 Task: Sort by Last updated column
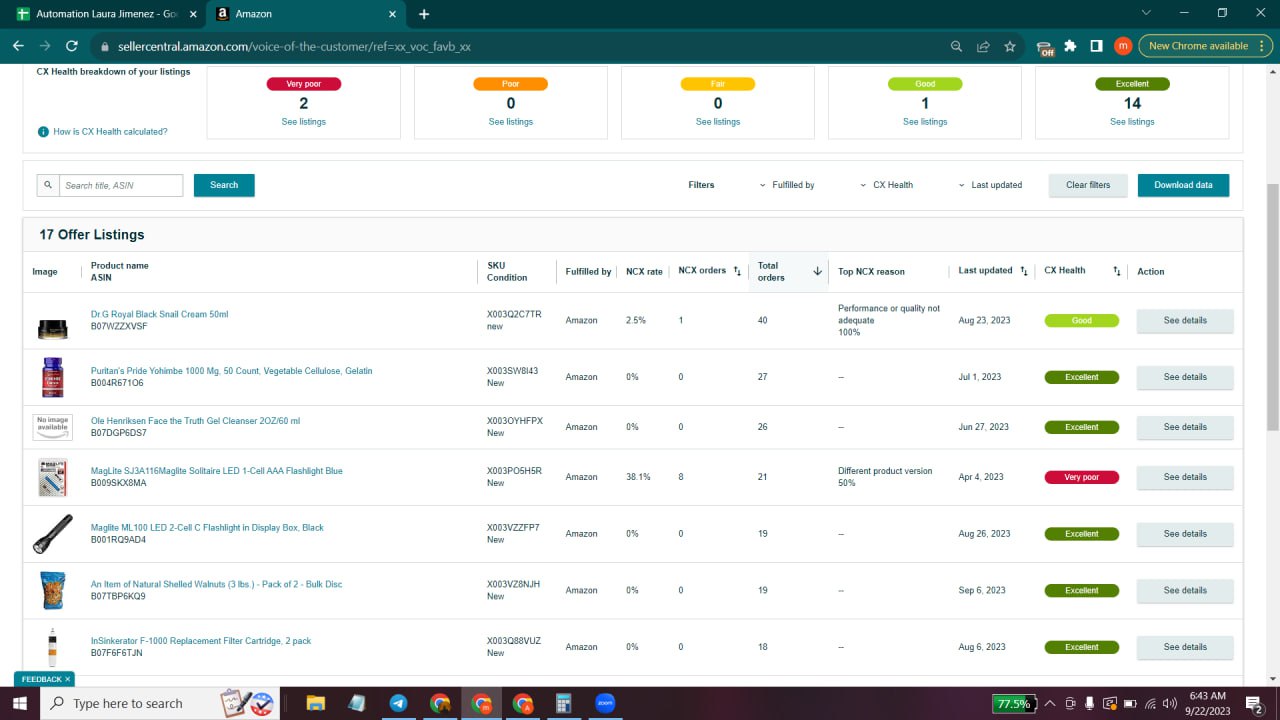(1024, 271)
